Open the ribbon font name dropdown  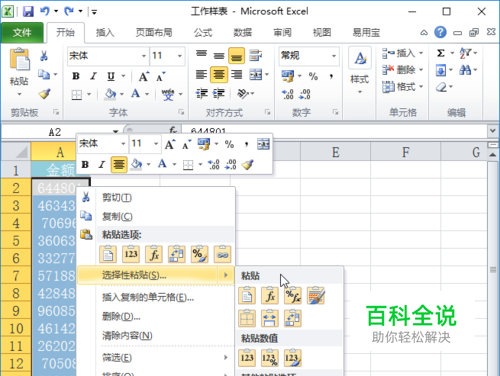point(144,56)
